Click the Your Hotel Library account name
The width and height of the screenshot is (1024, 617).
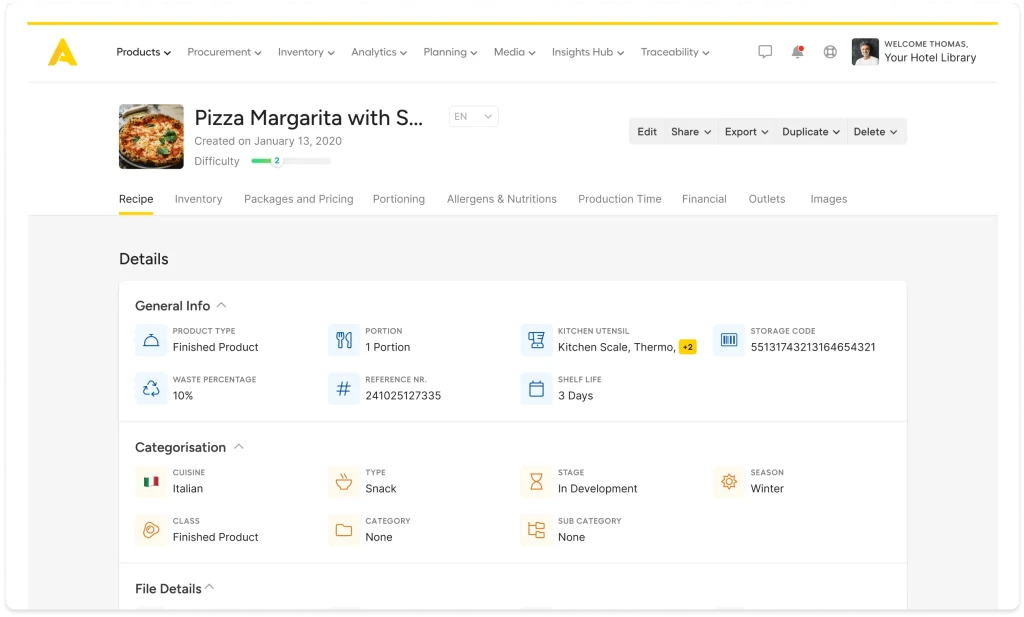click(930, 58)
